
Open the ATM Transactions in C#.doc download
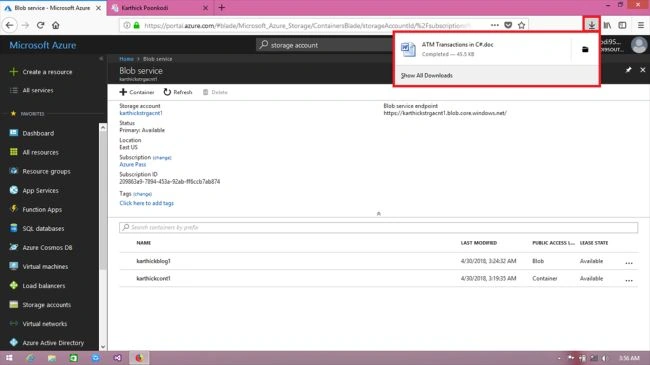(483, 49)
